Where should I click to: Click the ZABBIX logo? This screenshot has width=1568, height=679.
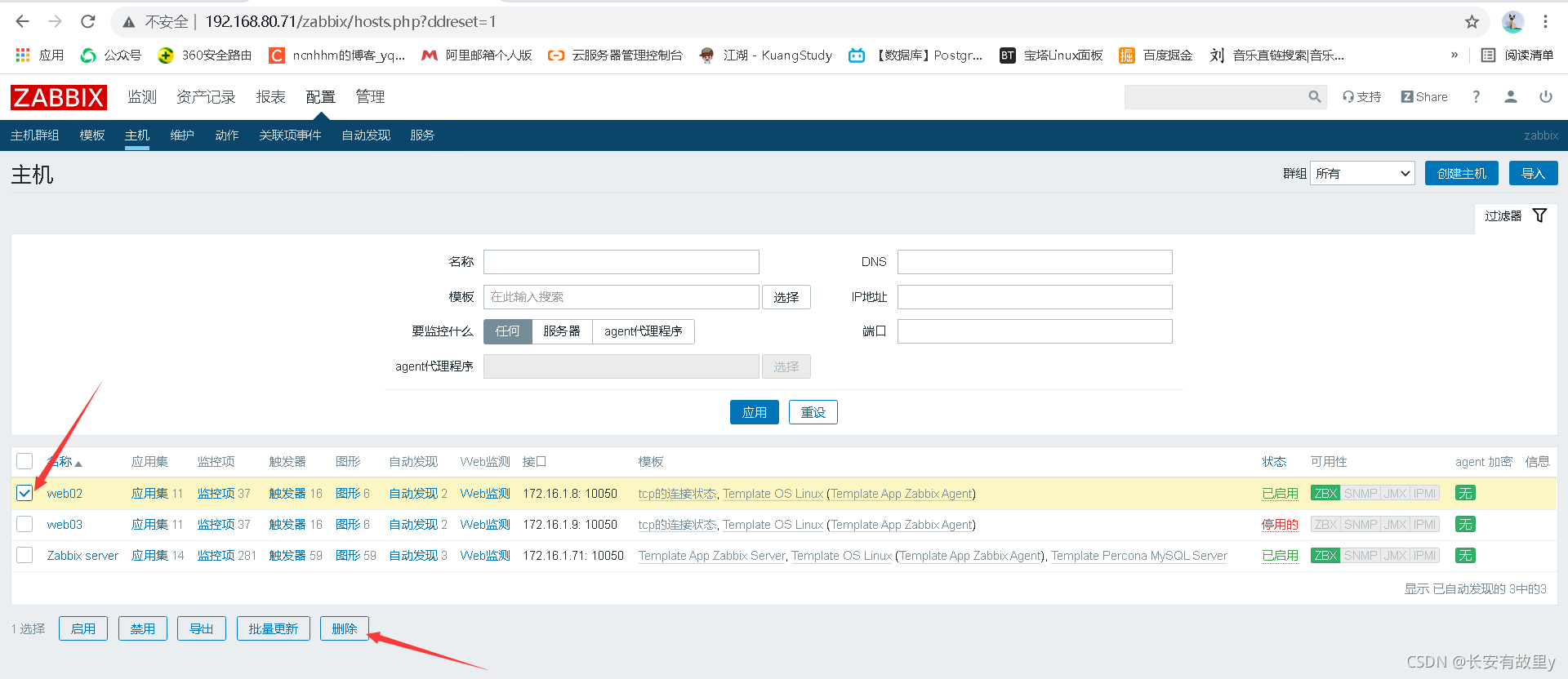click(59, 97)
